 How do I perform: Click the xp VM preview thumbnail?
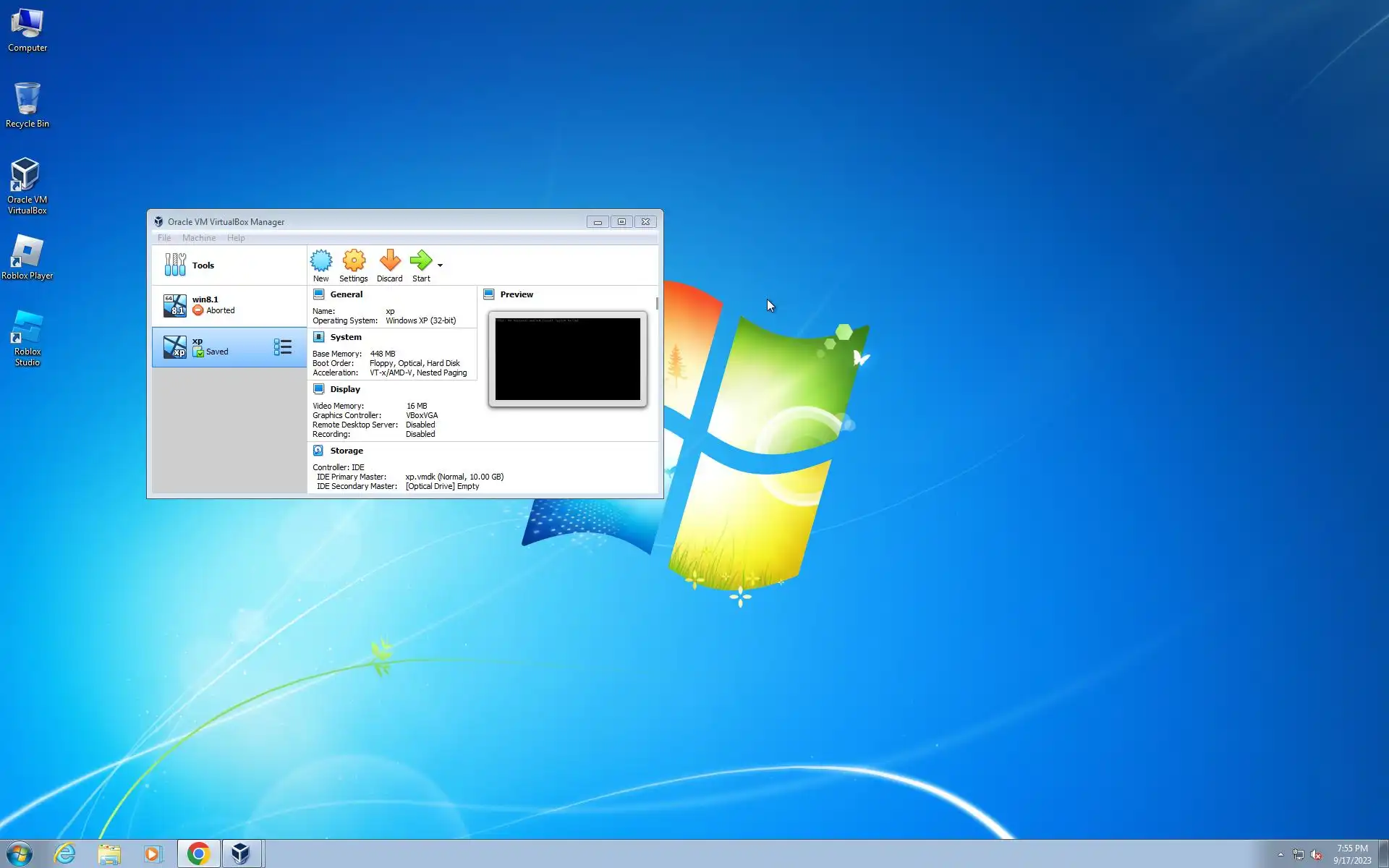[x=567, y=359]
